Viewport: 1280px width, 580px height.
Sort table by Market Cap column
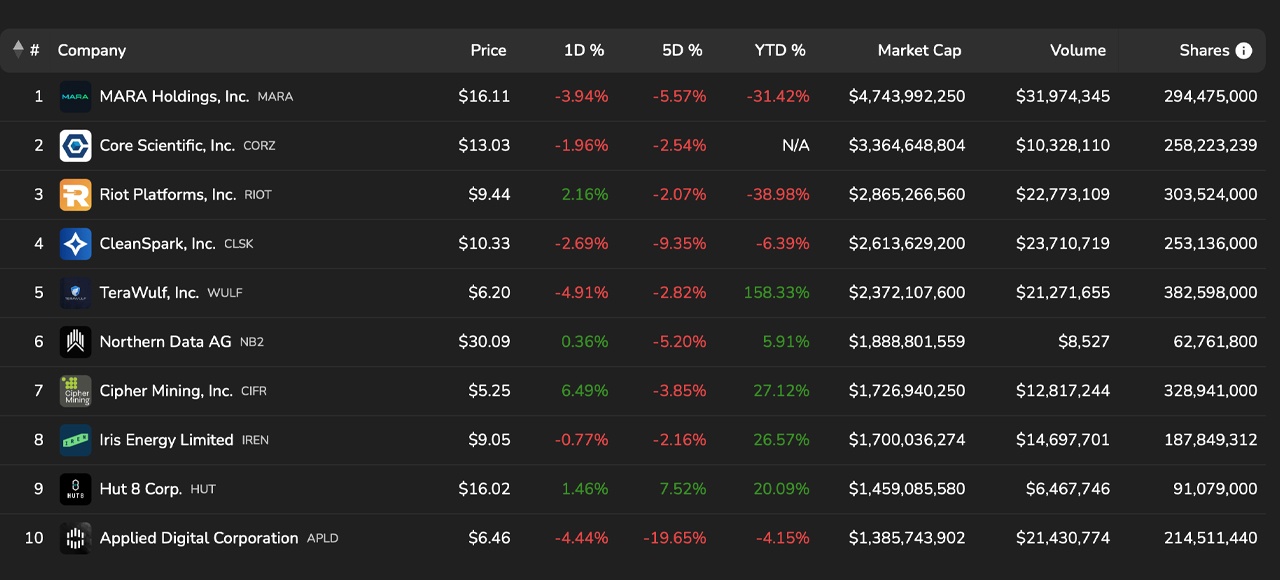(919, 51)
